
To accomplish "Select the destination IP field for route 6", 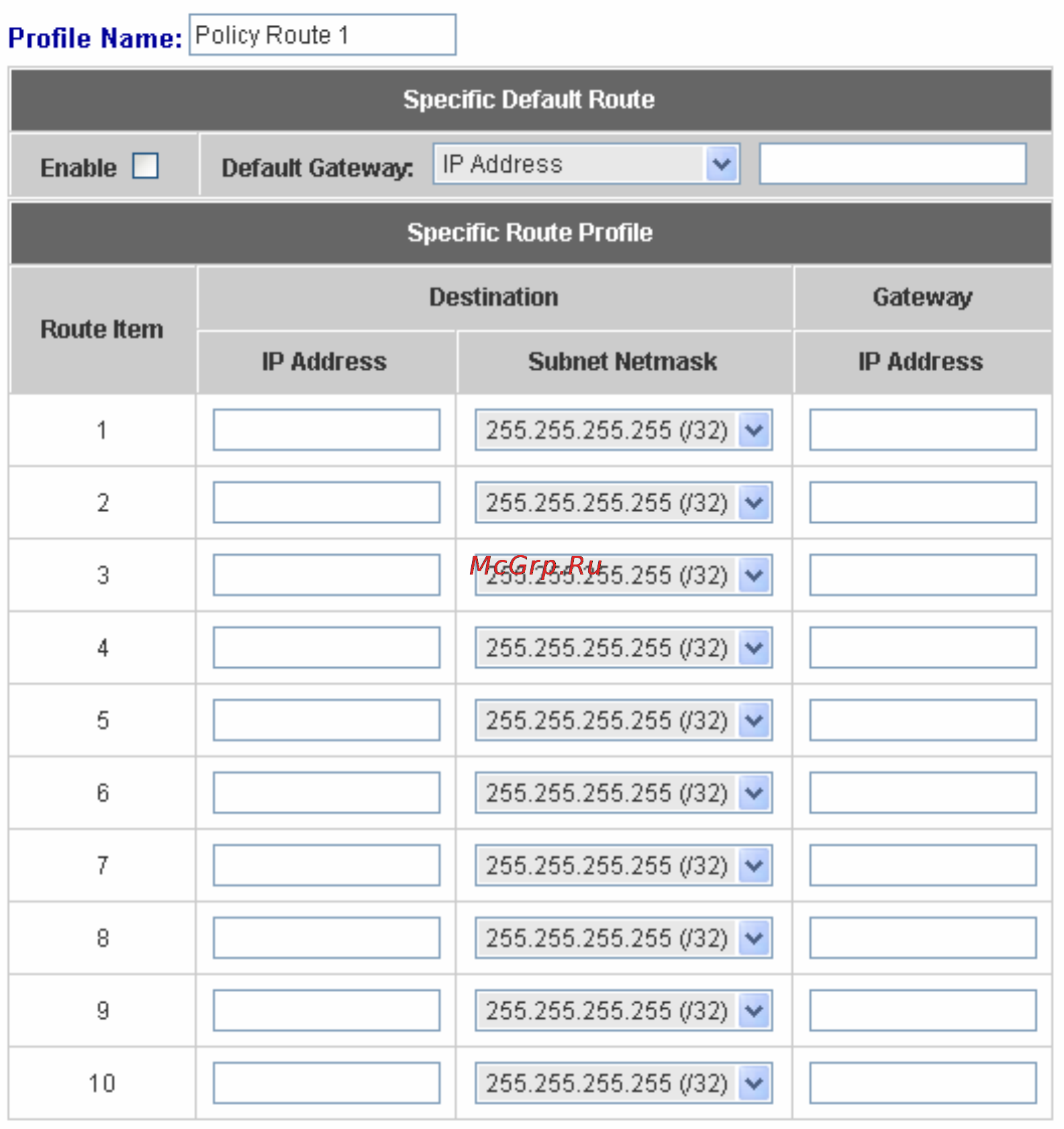I will coord(326,793).
